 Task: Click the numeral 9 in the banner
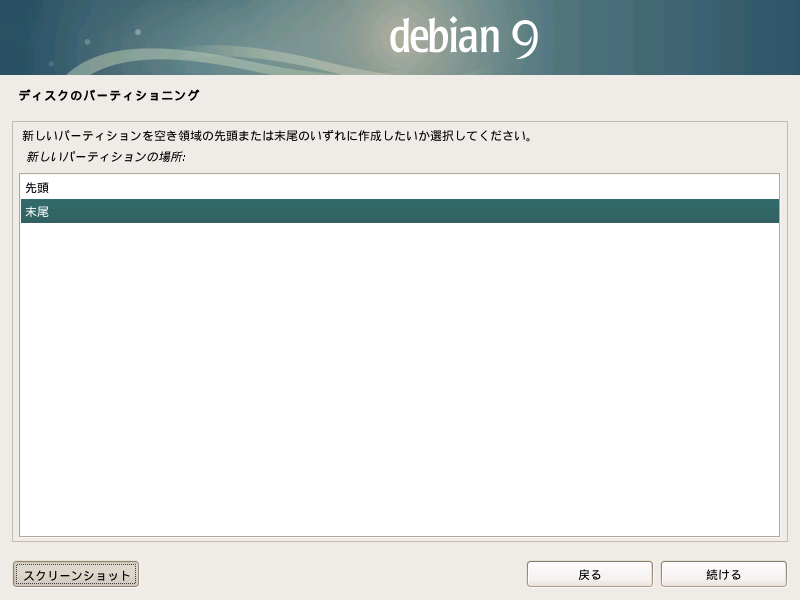tap(525, 37)
